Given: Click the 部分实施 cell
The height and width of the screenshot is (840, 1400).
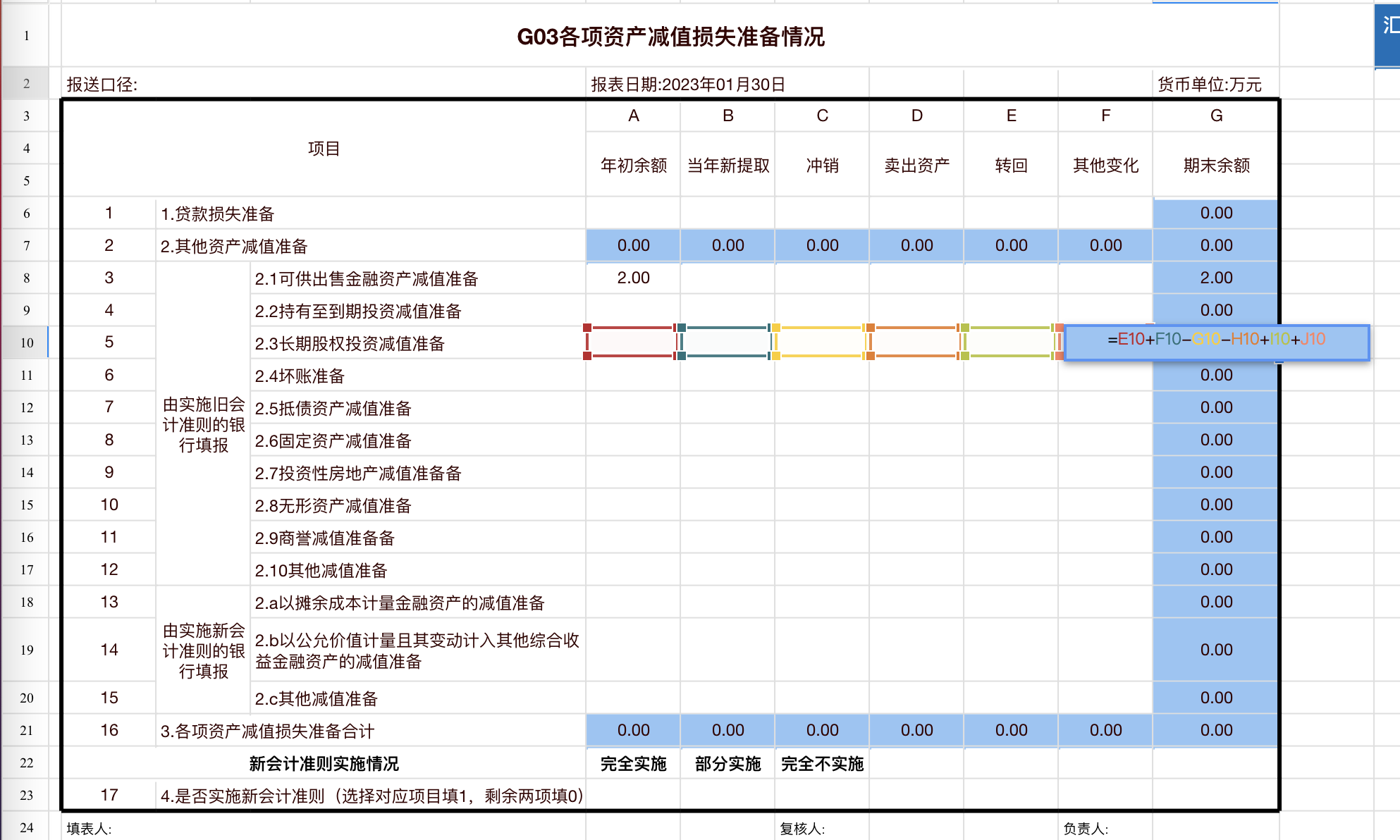Looking at the screenshot, I should pyautogui.click(x=728, y=763).
